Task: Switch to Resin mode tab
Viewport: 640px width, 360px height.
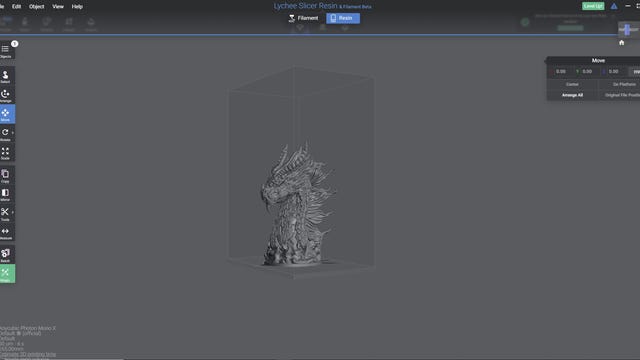Action: (x=343, y=18)
